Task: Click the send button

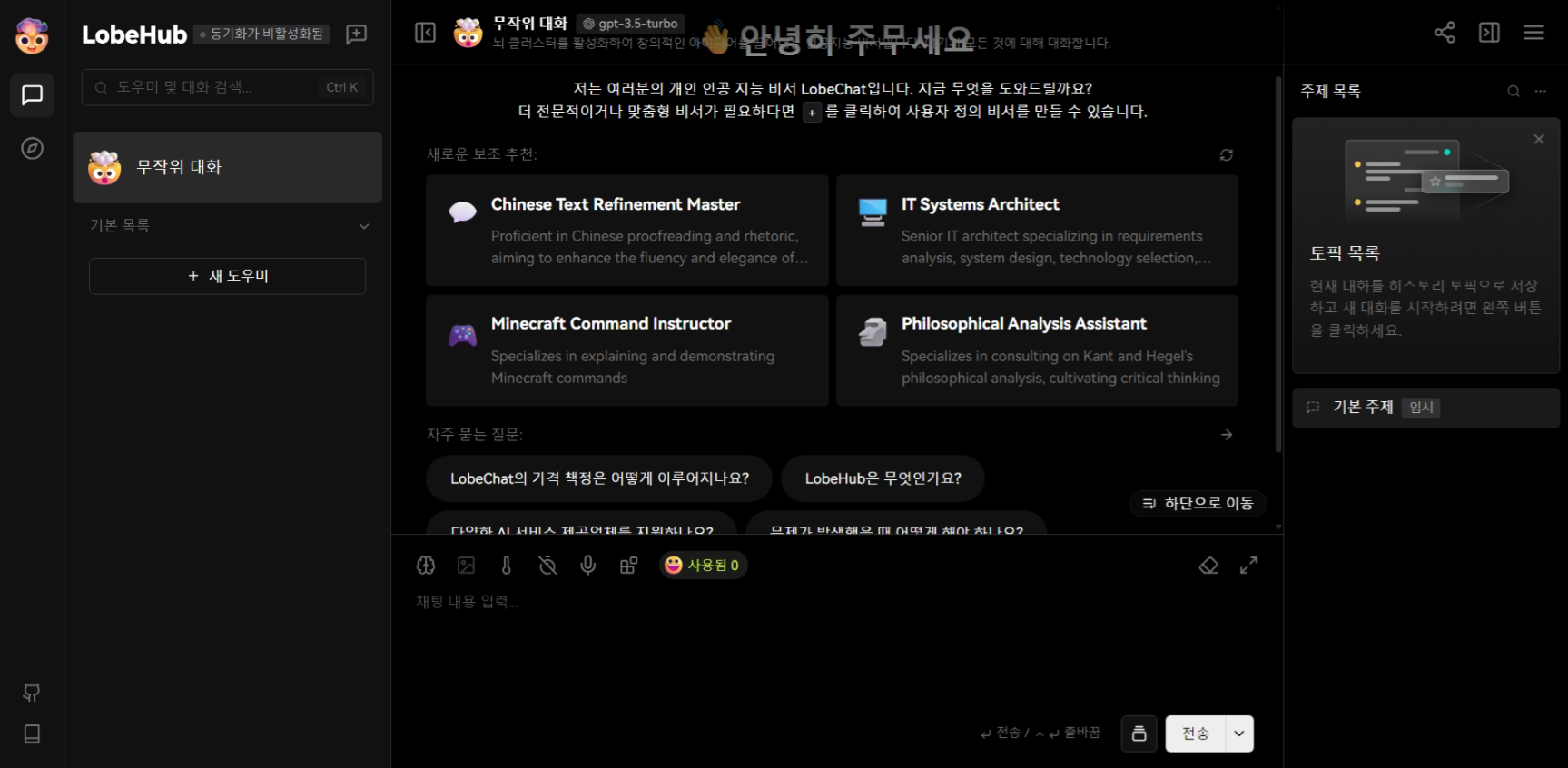Action: [1196, 734]
